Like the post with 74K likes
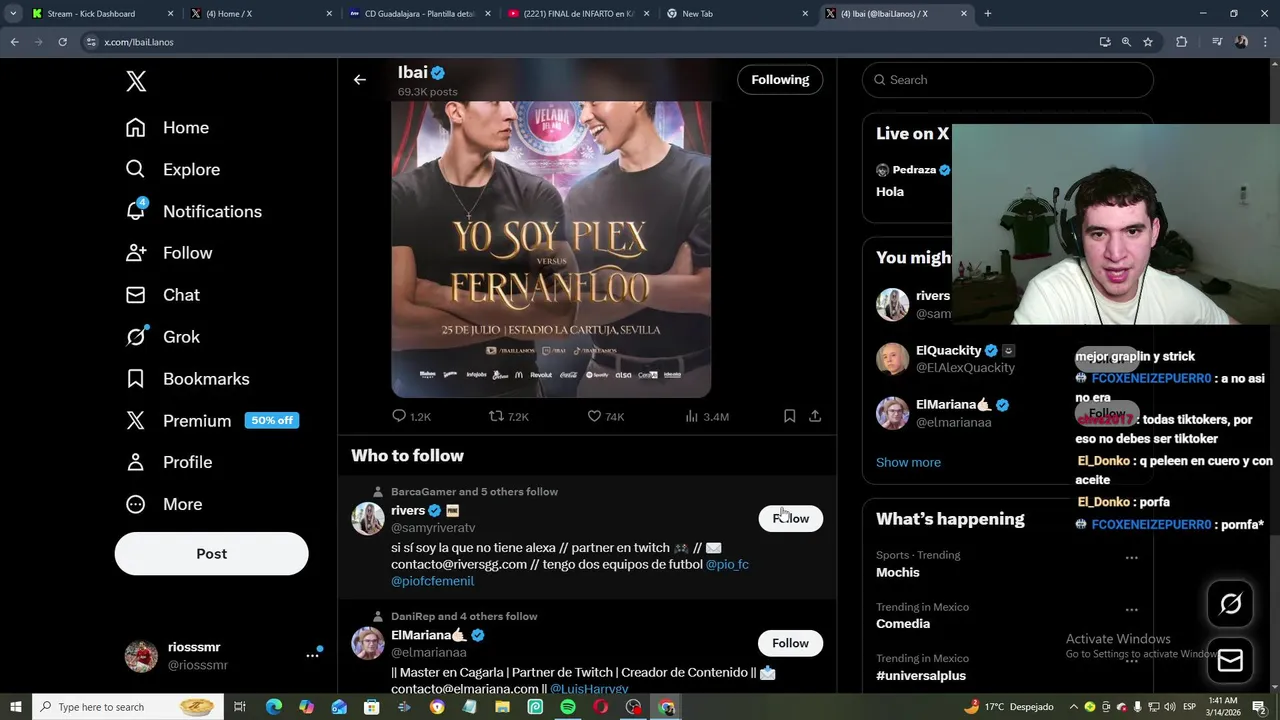This screenshot has height=720, width=1280. [x=605, y=416]
